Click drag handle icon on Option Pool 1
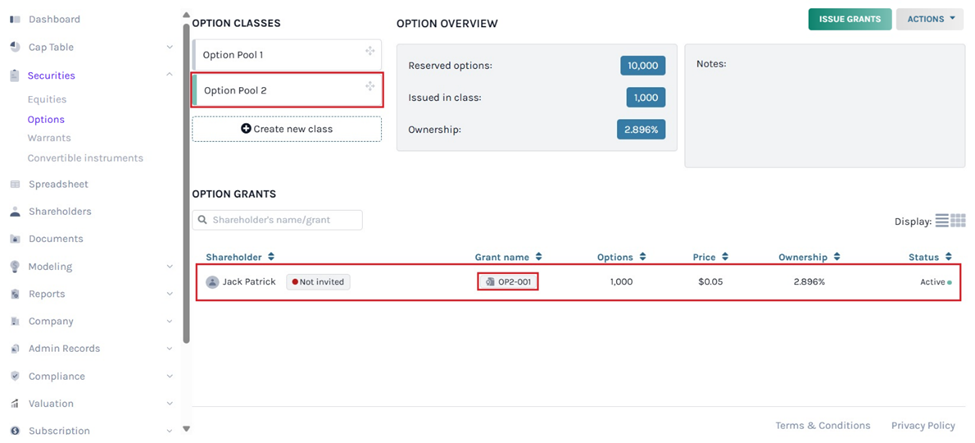975x443 pixels. pos(369,51)
